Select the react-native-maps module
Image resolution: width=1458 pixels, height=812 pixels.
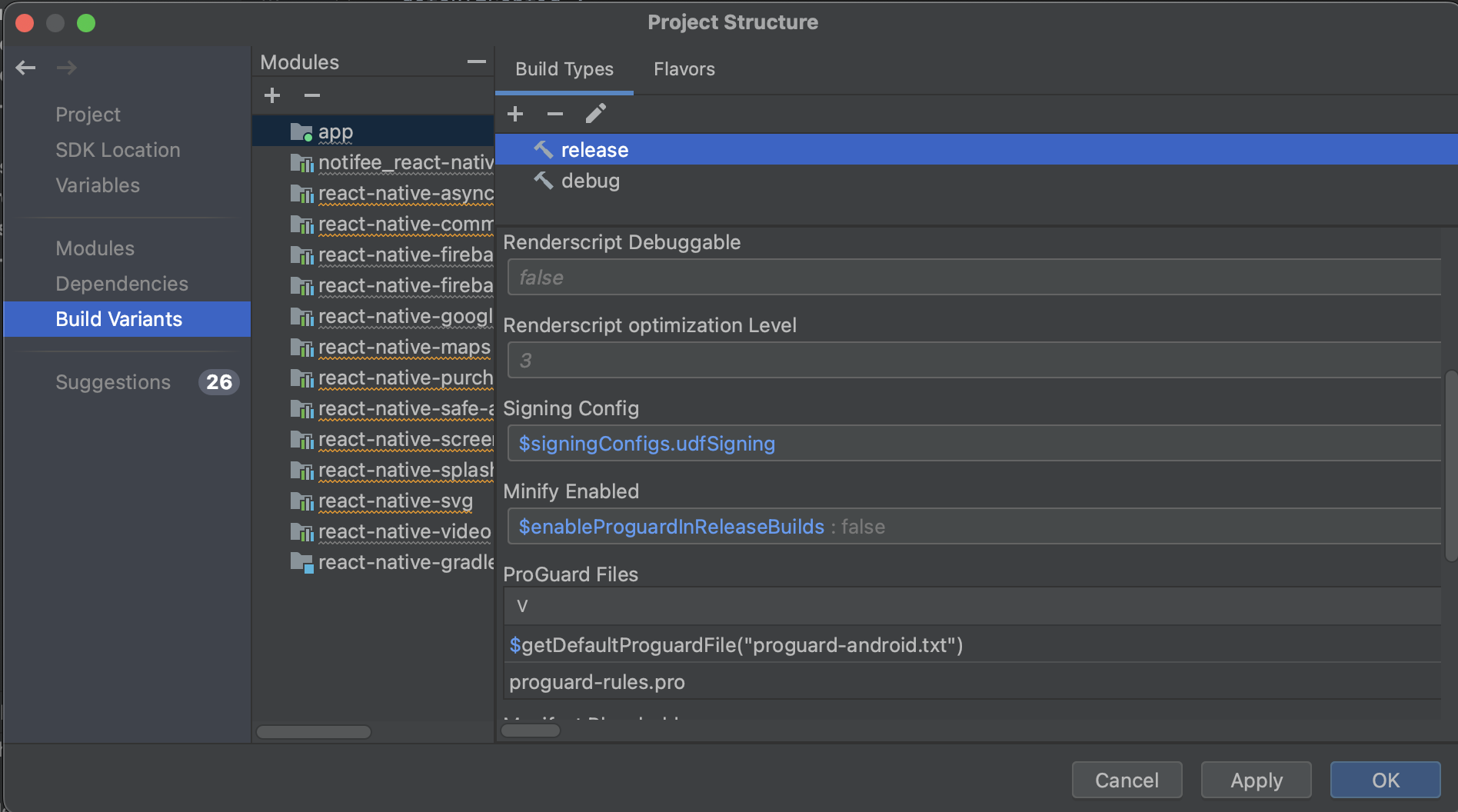(x=404, y=348)
